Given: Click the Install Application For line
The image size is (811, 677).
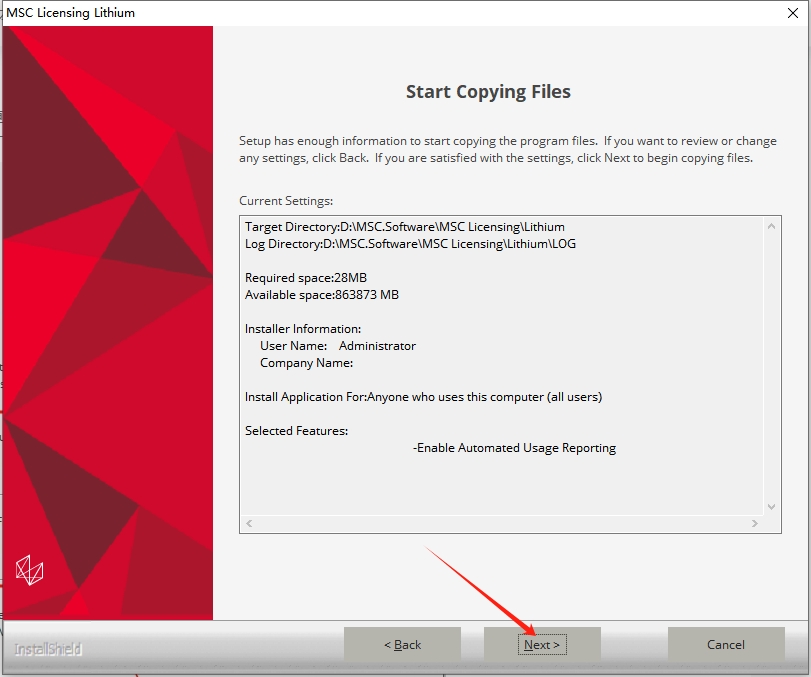Looking at the screenshot, I should click(x=423, y=397).
